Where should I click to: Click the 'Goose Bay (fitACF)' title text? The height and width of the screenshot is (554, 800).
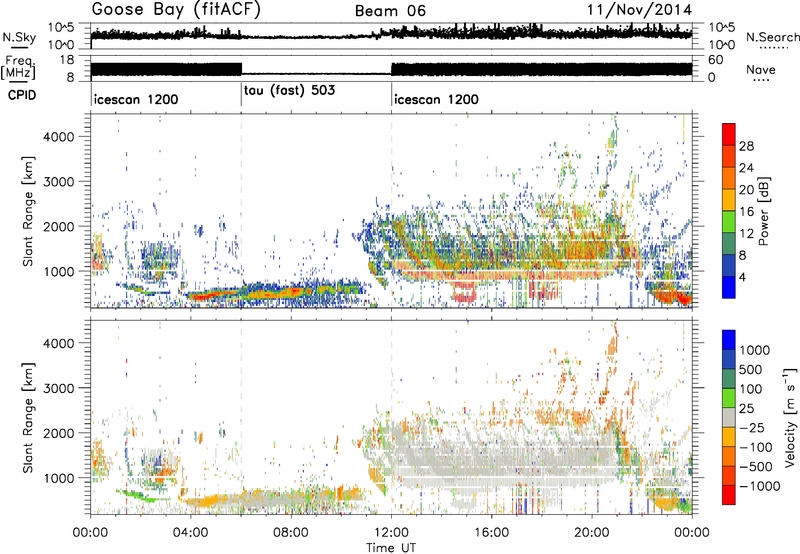176,10
